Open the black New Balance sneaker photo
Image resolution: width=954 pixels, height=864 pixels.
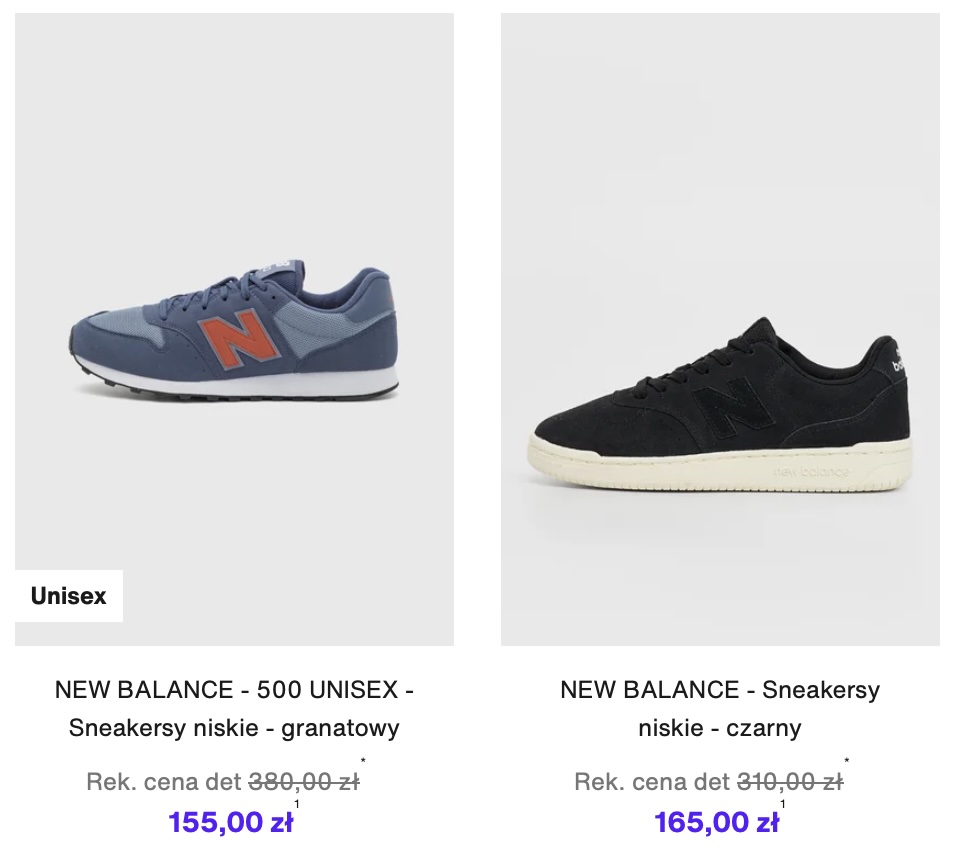[x=720, y=330]
